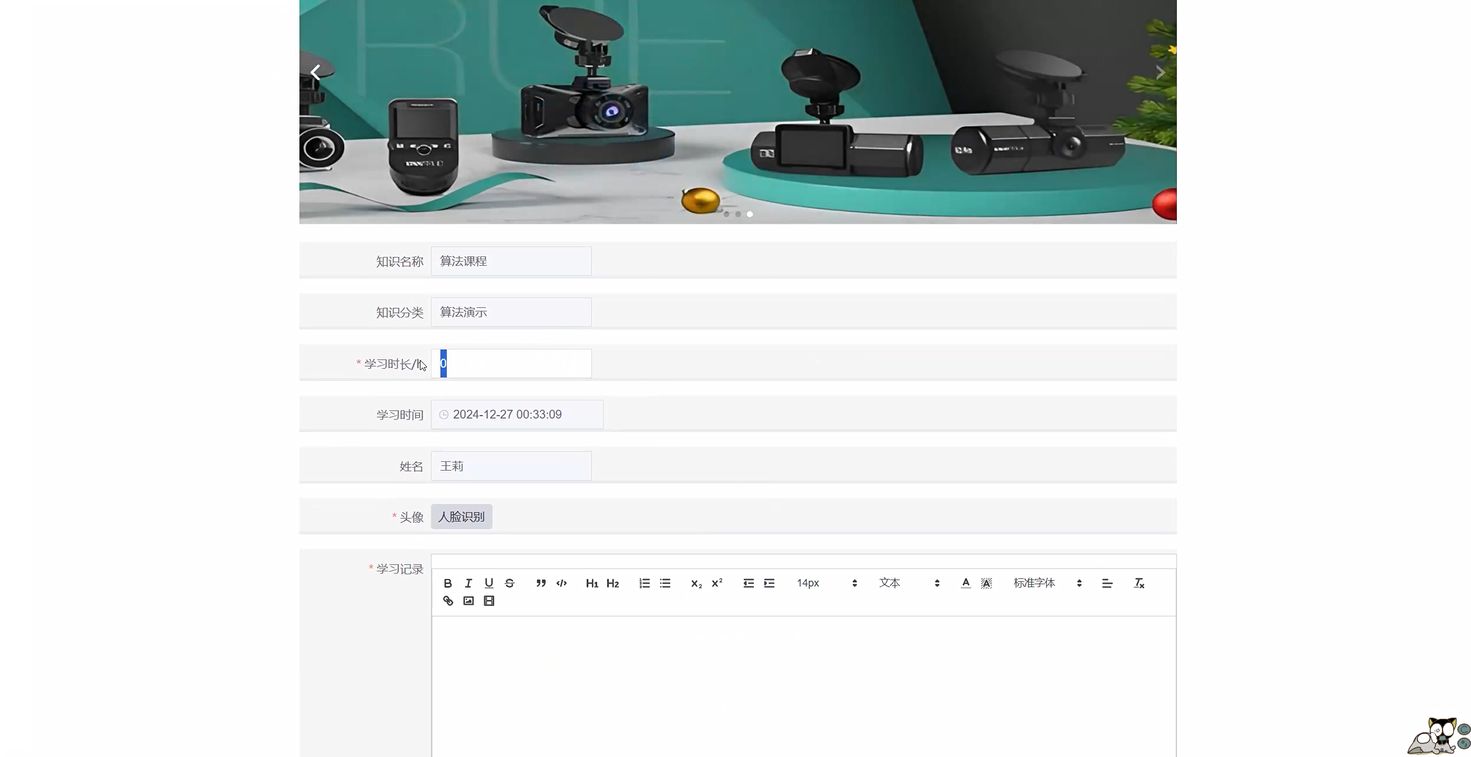Toggle the ordered list
This screenshot has width=1471, height=757.
point(644,583)
